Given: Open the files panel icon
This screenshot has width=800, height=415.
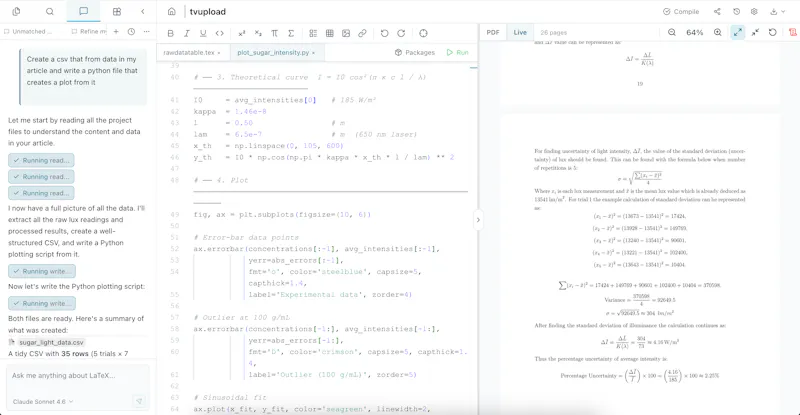Looking at the screenshot, I should 16,11.
